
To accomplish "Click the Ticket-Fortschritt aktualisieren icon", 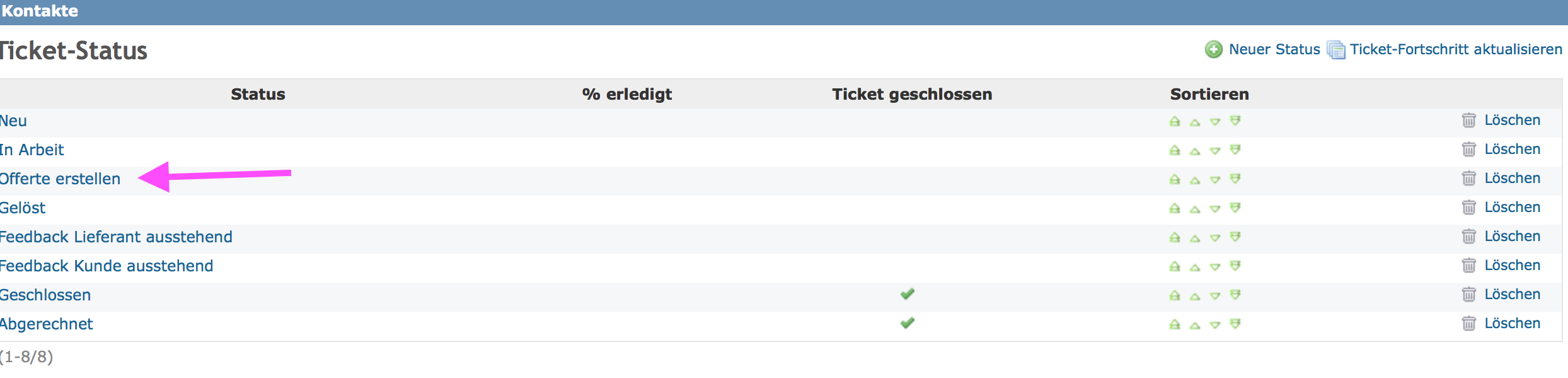I will coord(1336,49).
